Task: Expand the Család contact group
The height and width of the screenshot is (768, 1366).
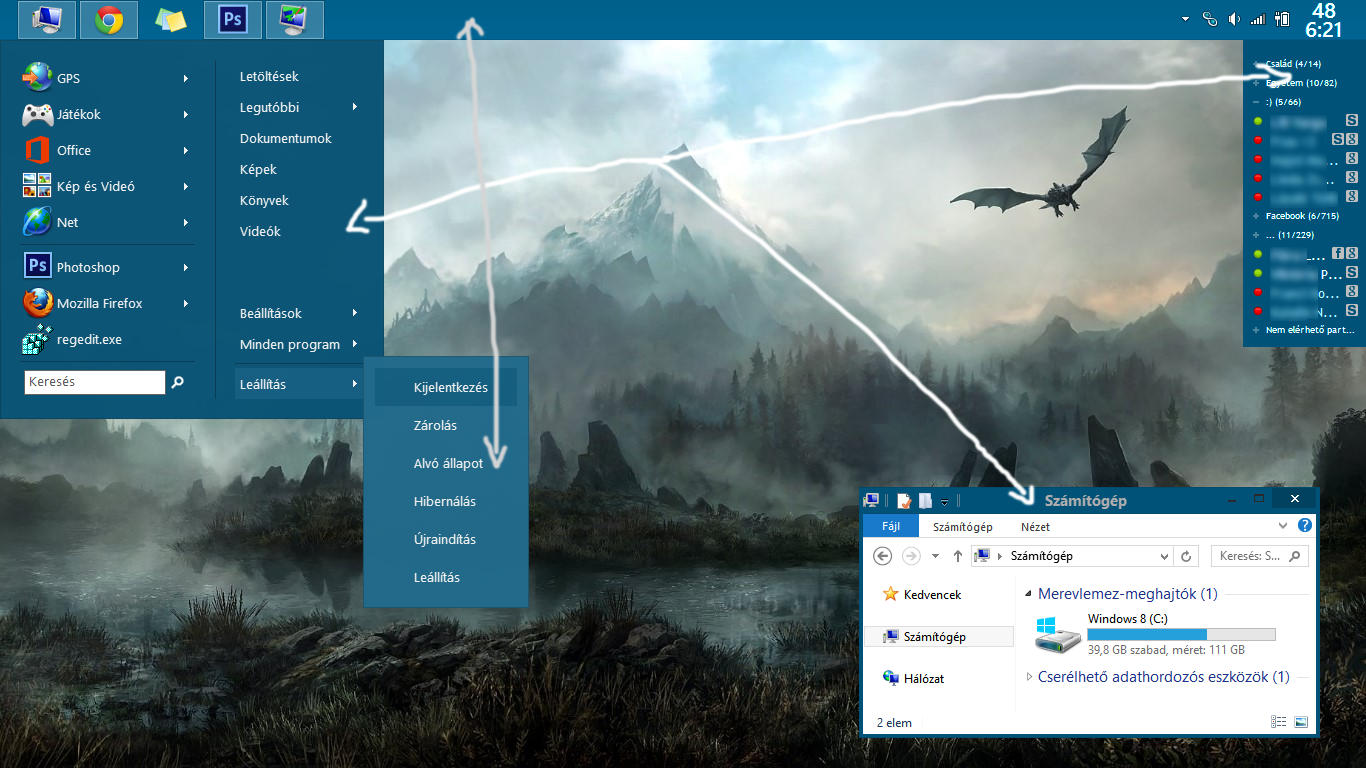Action: coord(1256,64)
